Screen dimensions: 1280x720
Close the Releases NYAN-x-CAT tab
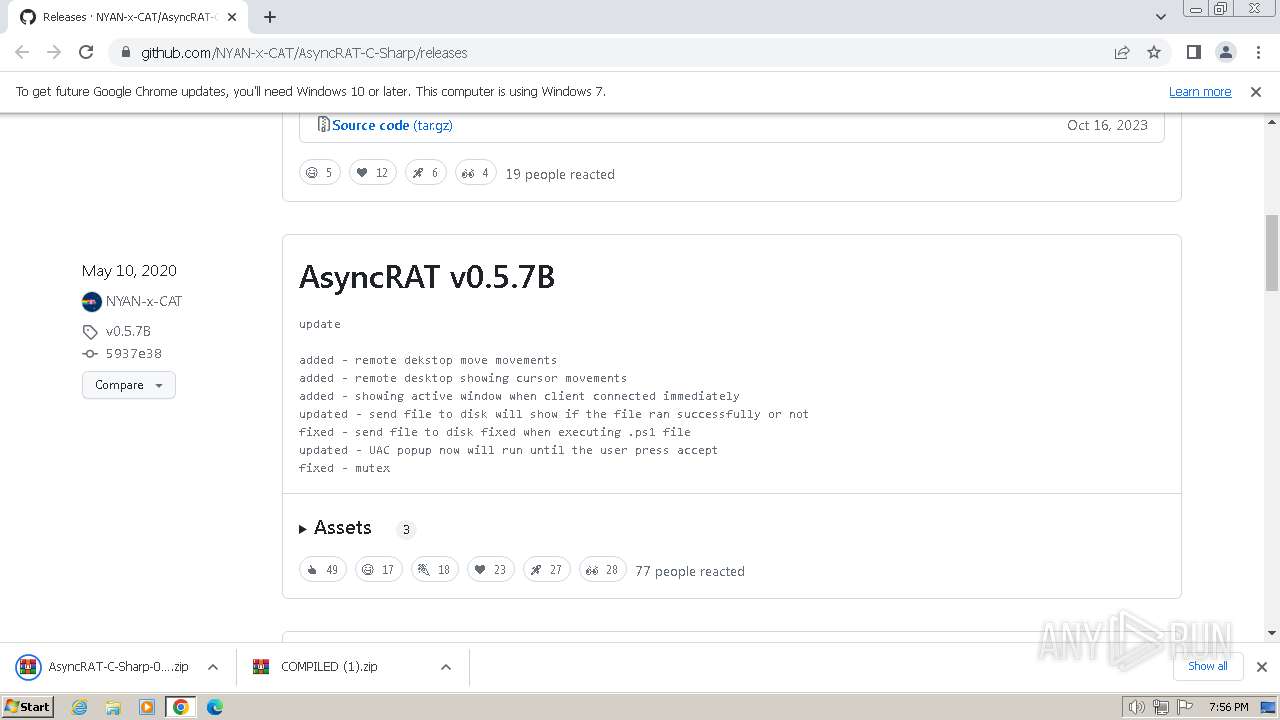[232, 17]
